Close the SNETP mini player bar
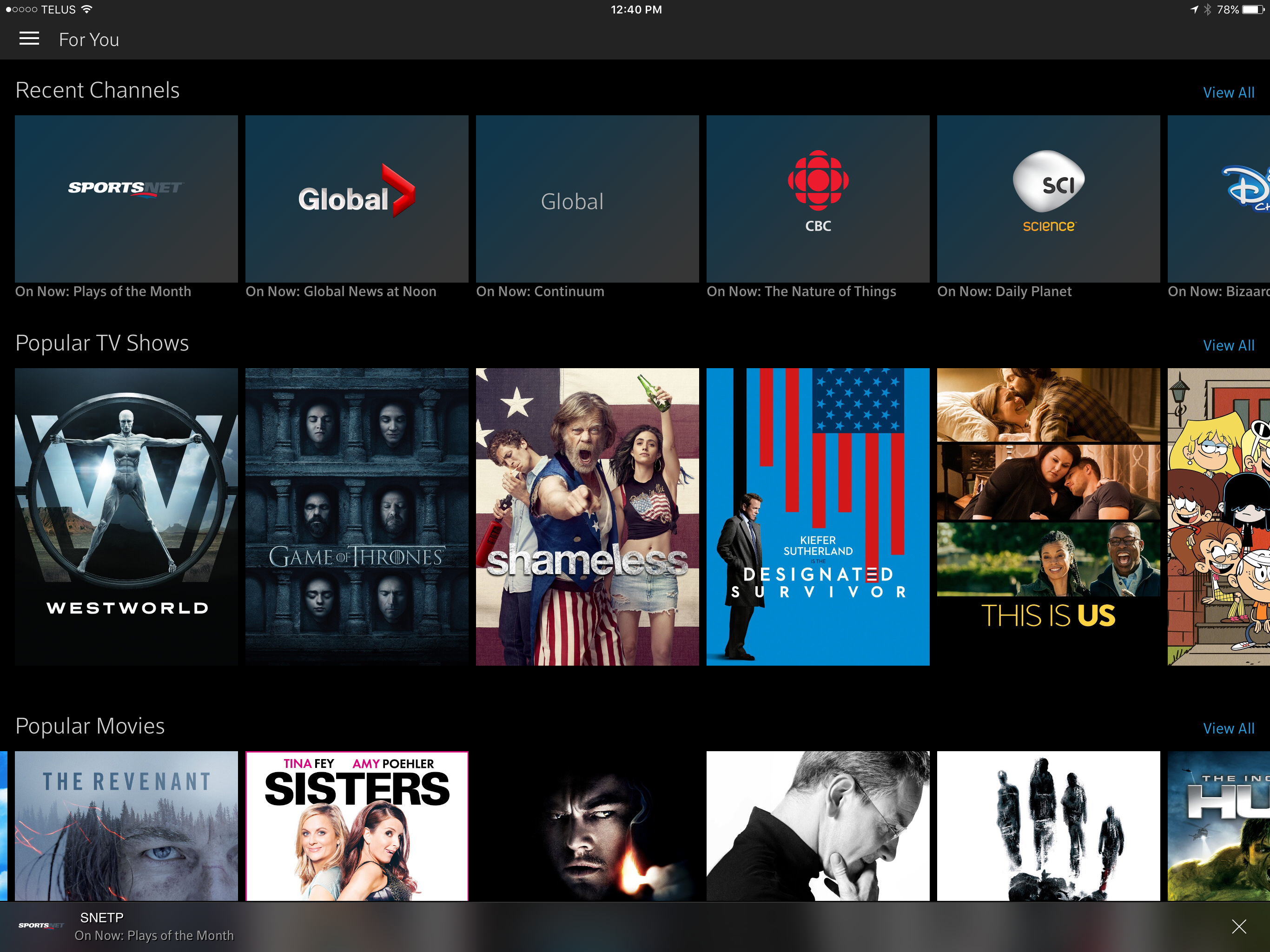Screen dimensions: 1270x952 coord(1238,926)
